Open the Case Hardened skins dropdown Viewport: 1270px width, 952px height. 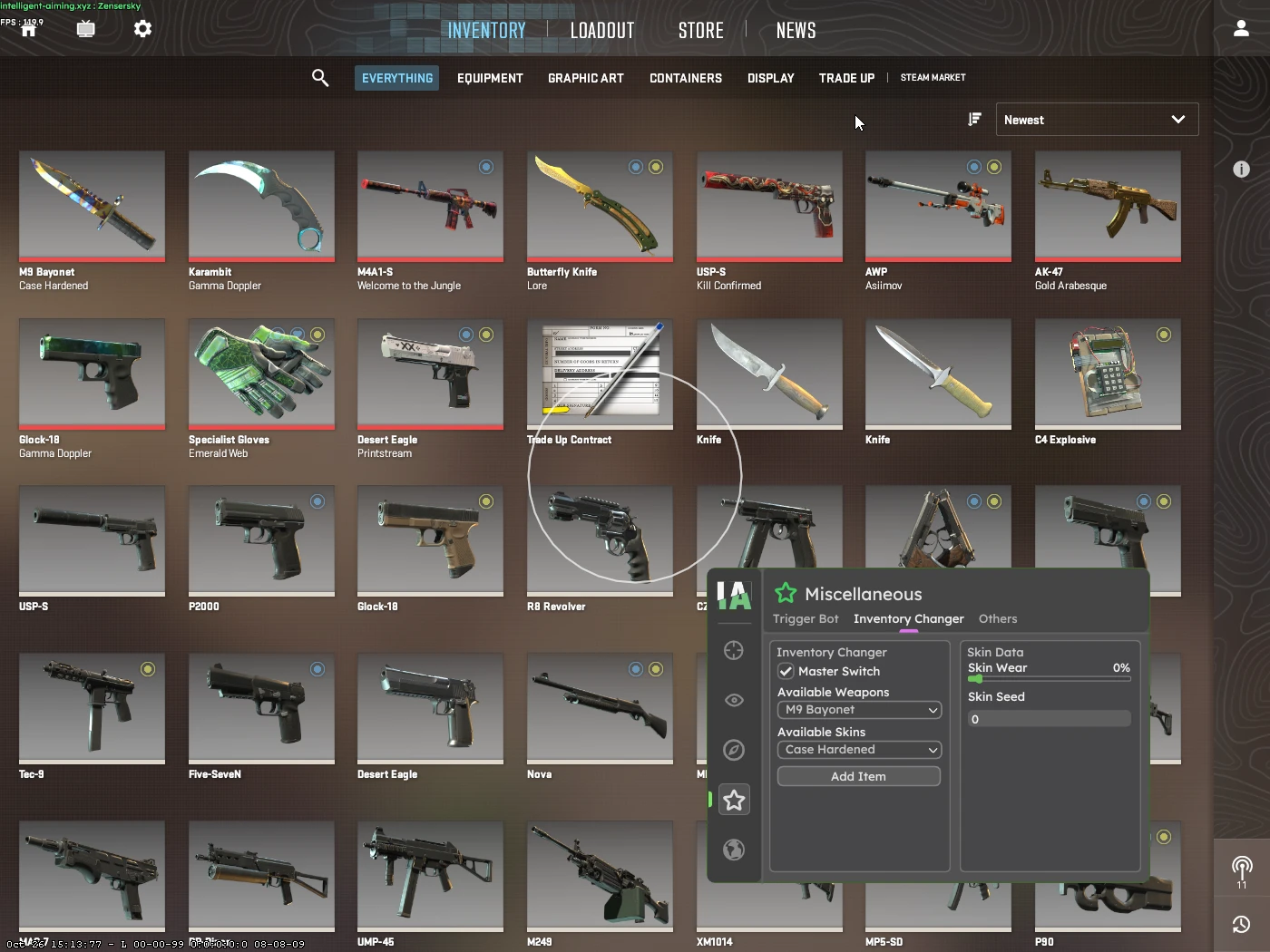click(x=858, y=750)
